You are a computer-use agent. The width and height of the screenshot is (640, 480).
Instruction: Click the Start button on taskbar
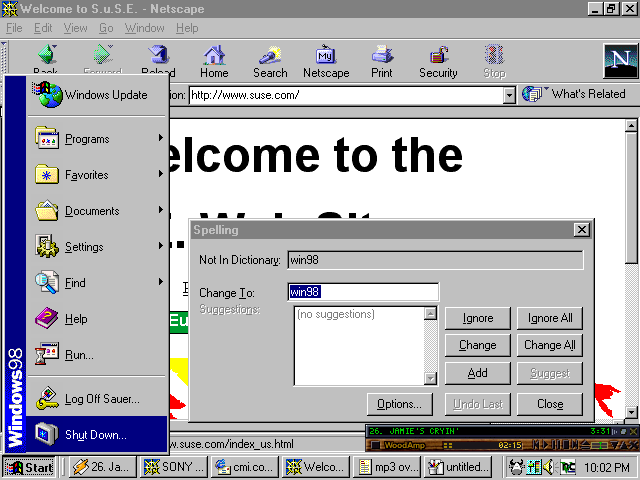29,467
